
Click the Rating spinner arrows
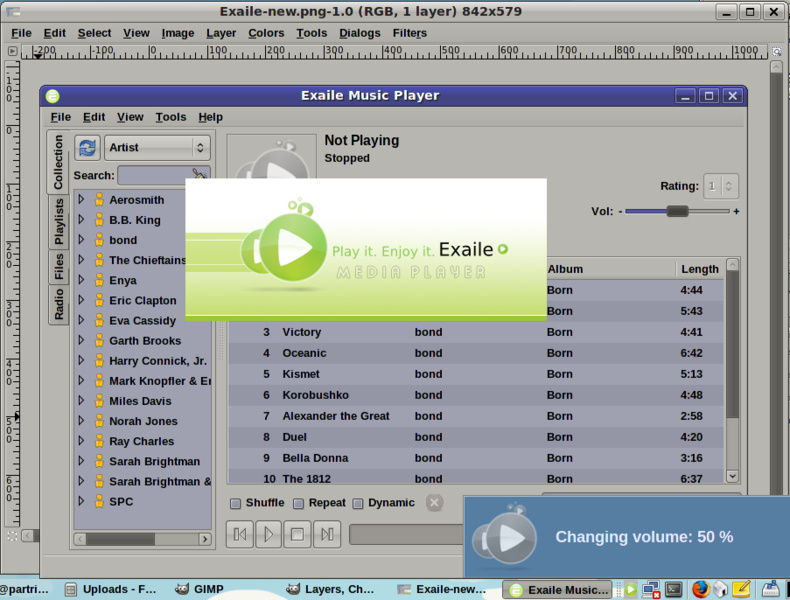coord(728,186)
